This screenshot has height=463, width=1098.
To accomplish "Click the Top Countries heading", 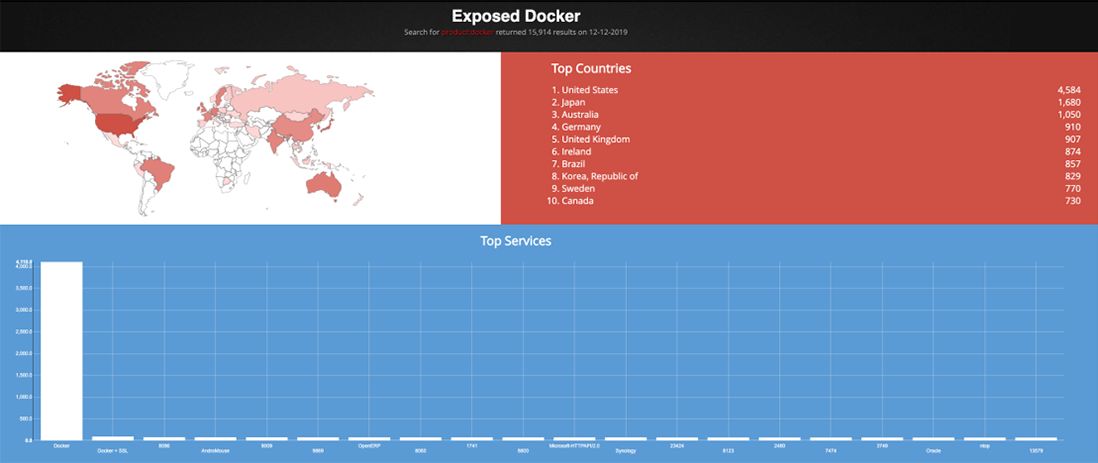I will point(591,69).
